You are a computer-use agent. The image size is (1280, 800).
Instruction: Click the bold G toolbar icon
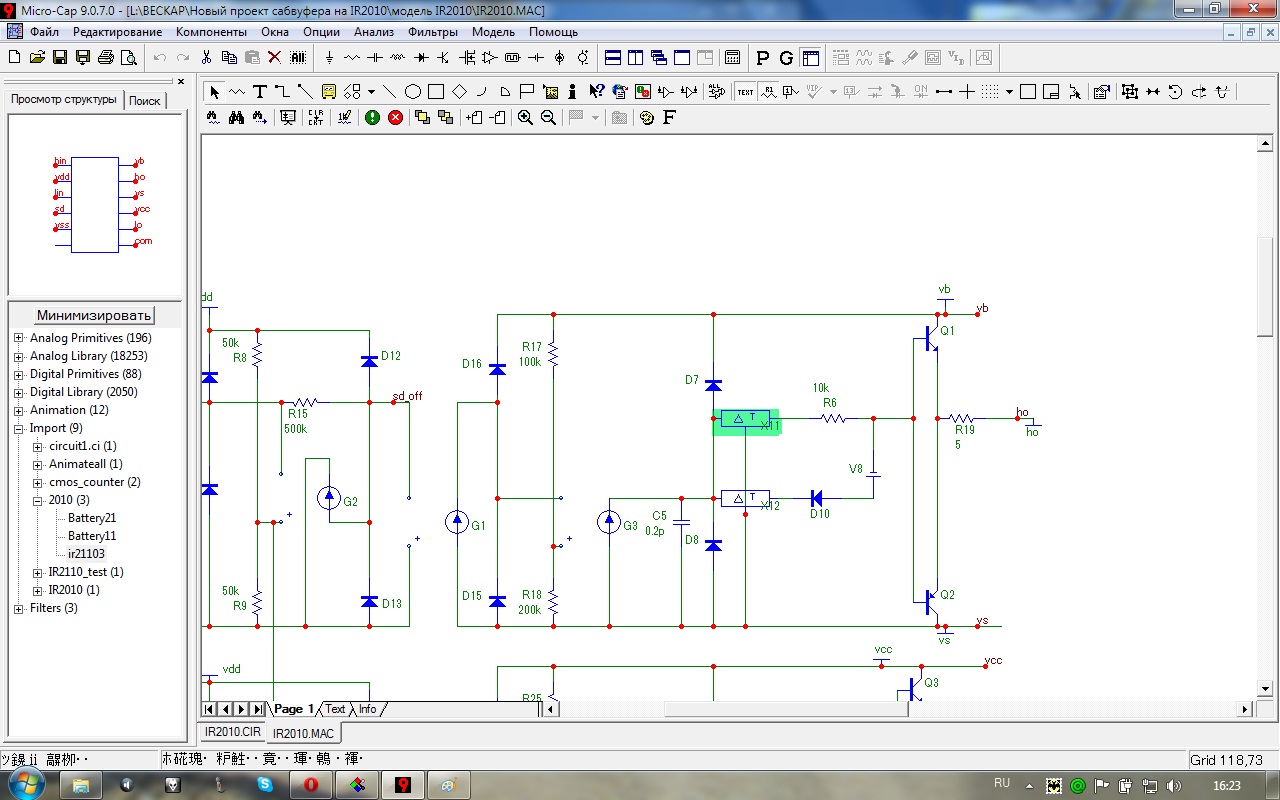coord(786,58)
